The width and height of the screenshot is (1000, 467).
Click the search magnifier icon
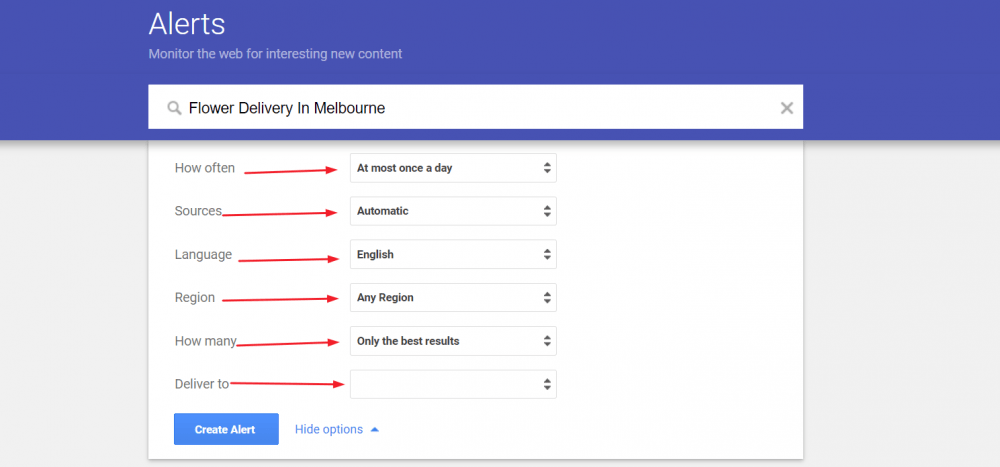[174, 108]
